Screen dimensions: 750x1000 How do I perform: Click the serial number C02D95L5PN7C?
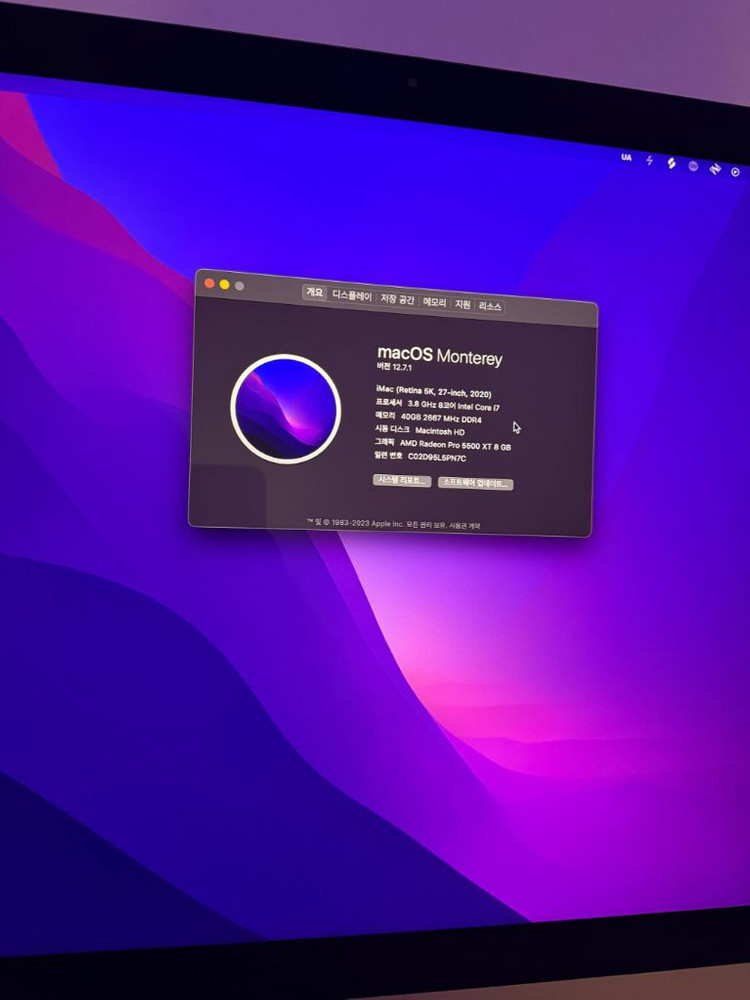pyautogui.click(x=437, y=457)
